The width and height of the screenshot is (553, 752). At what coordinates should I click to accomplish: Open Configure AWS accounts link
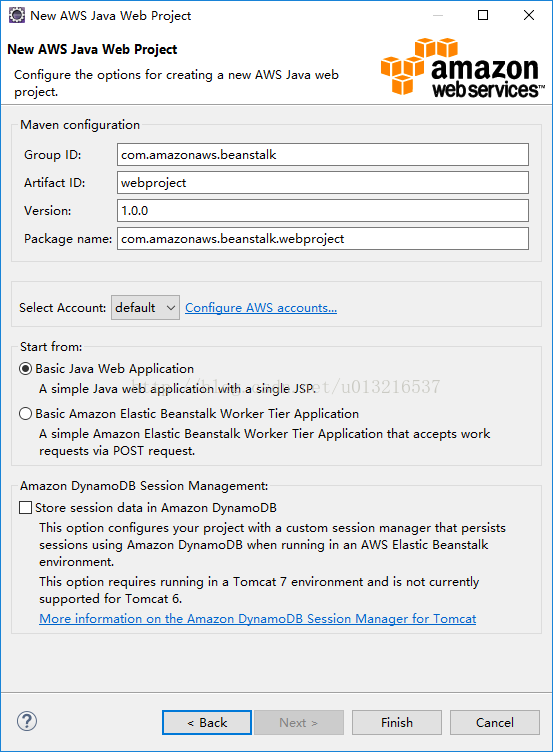(x=261, y=307)
